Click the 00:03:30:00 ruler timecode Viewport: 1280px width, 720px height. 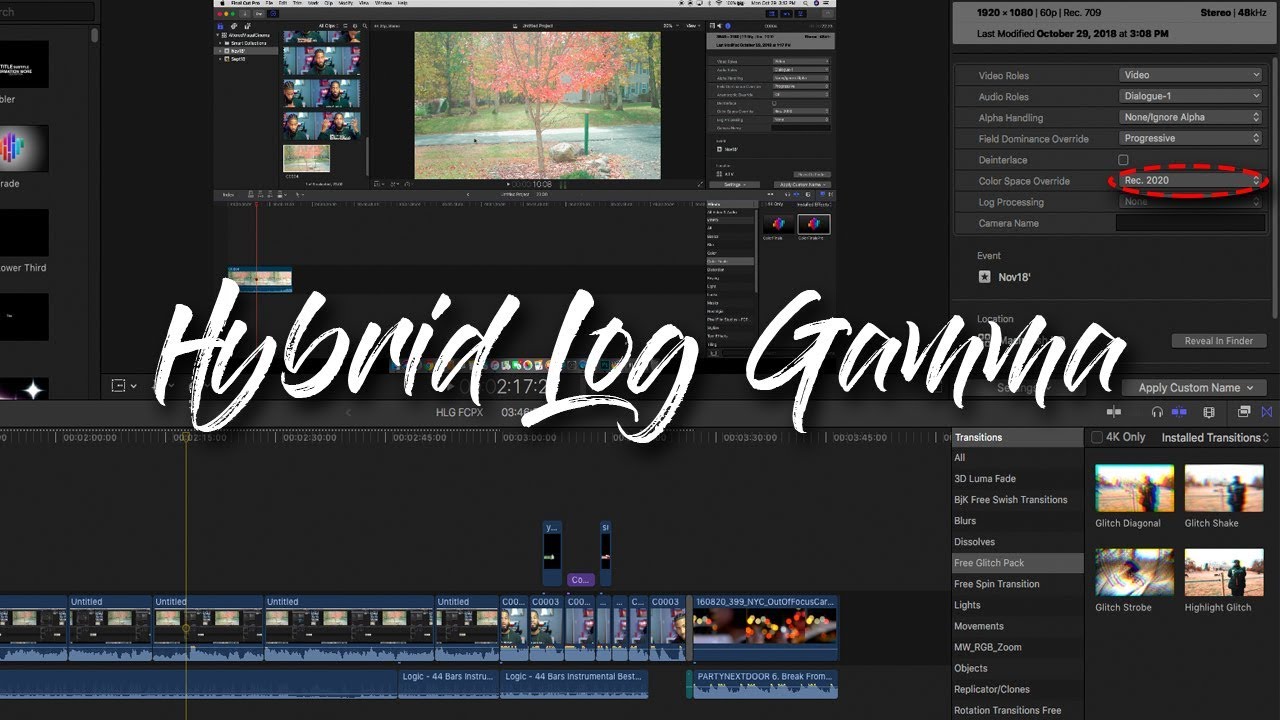[750, 438]
